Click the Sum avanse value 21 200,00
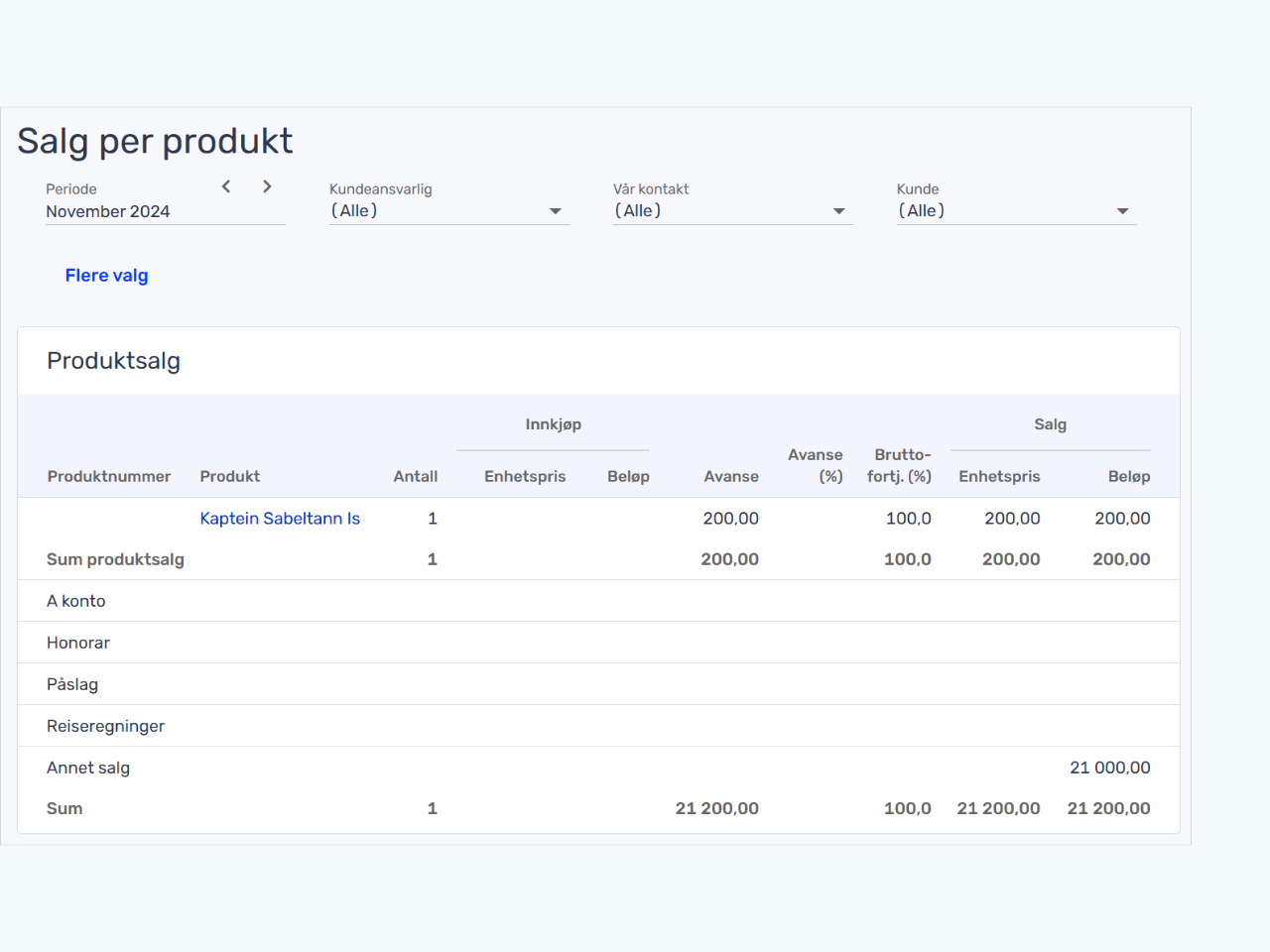 717,808
